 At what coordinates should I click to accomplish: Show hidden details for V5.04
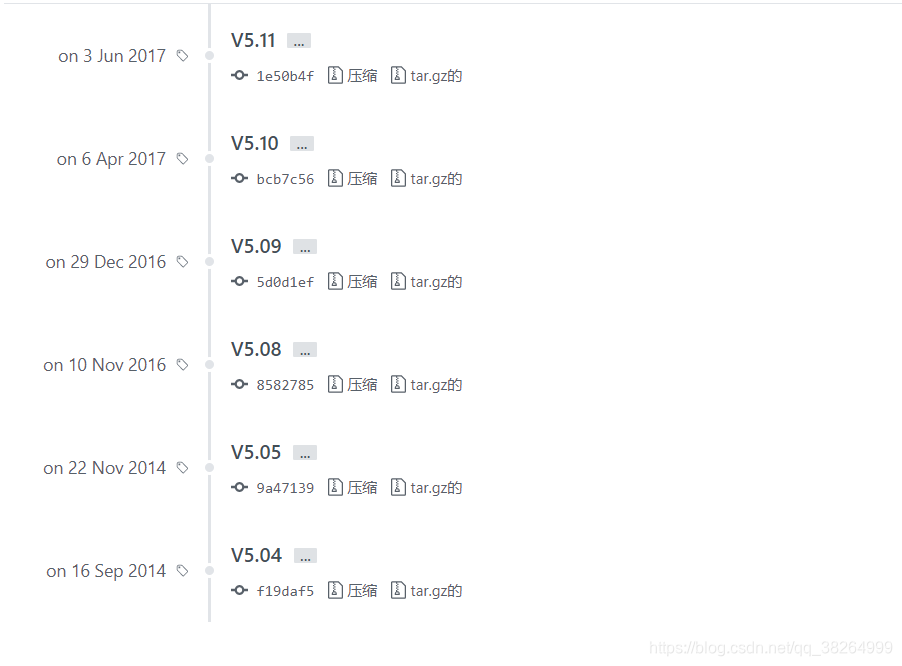[305, 556]
